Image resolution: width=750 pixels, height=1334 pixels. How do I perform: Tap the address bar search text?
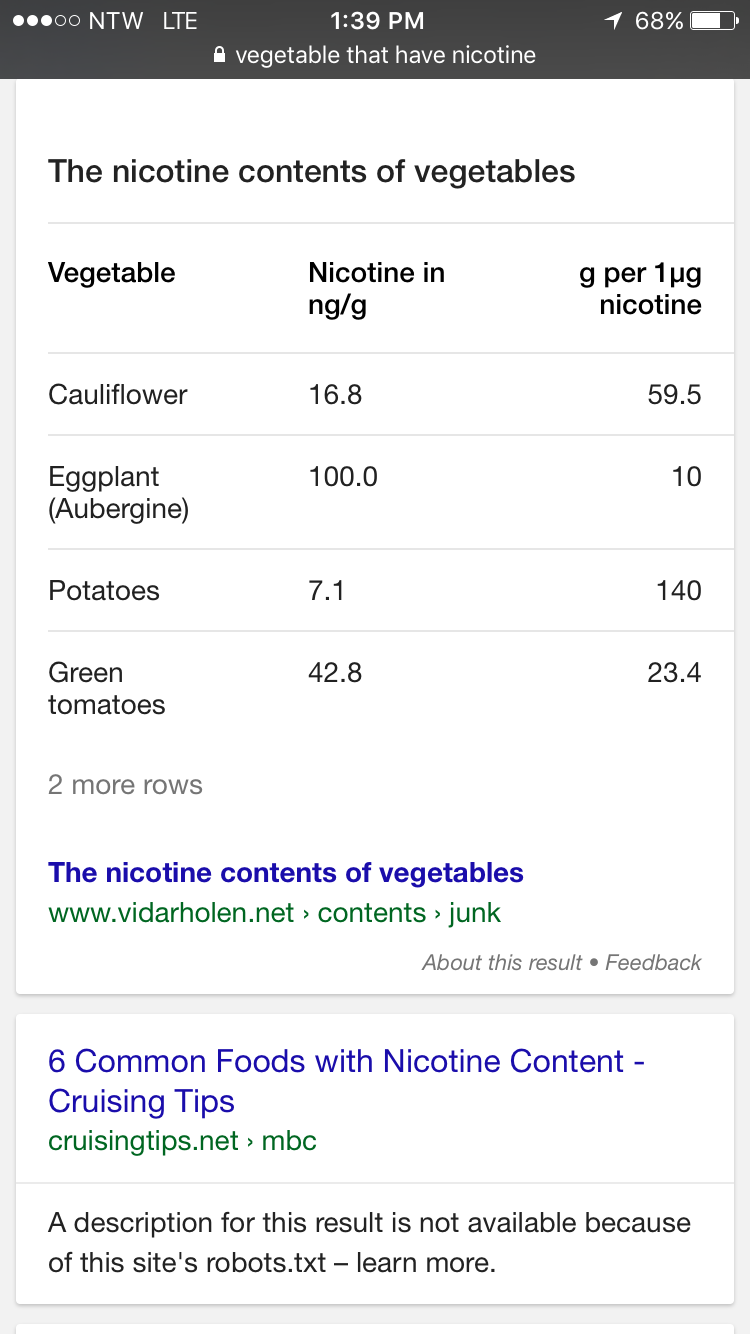(385, 56)
